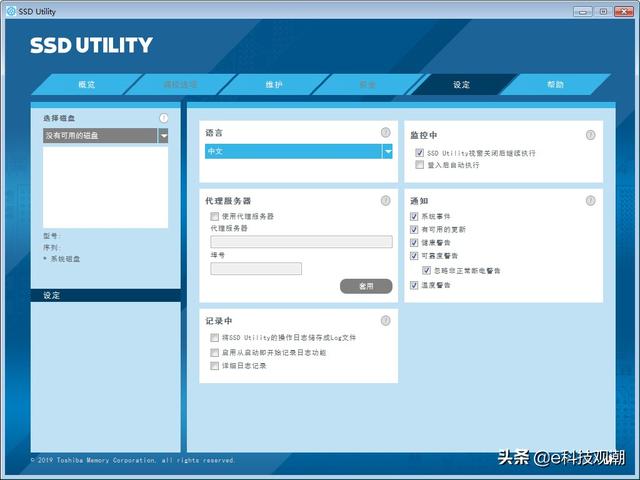The image size is (640, 480).
Task: Maximize the SSD Utility window
Action: coord(603,11)
